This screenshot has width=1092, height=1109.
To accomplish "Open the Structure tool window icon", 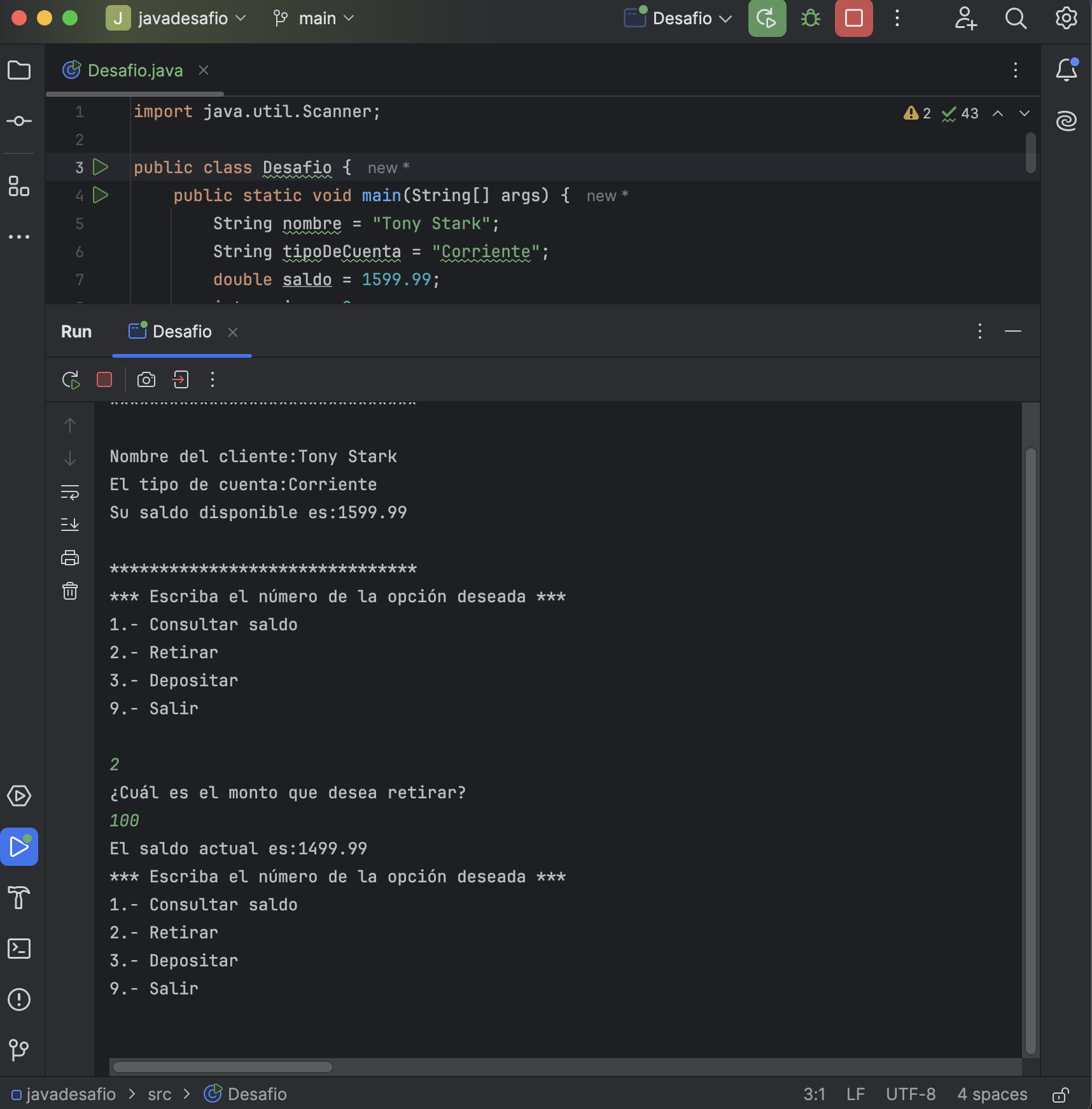I will (19, 186).
